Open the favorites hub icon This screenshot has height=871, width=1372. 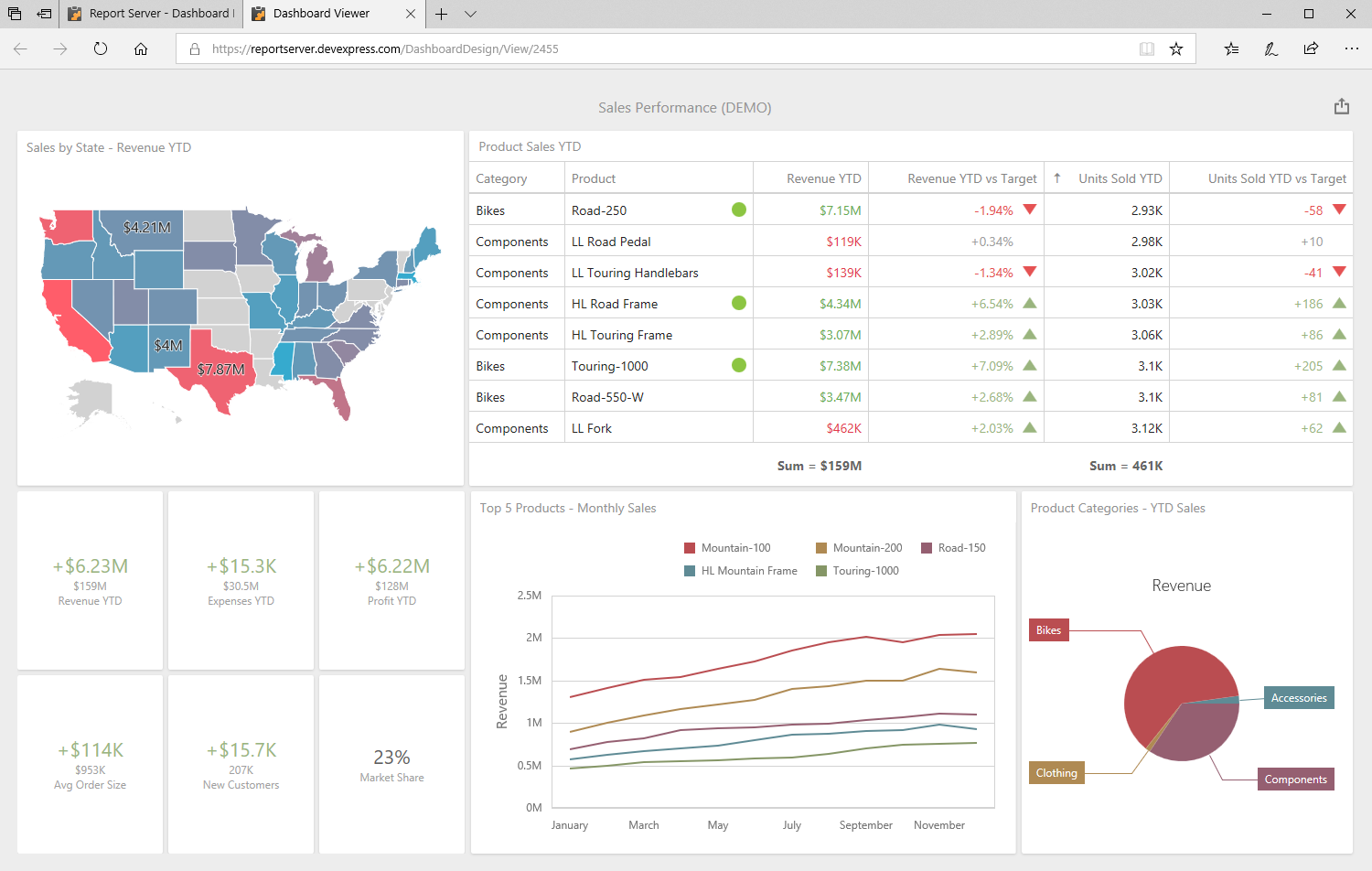tap(1231, 48)
